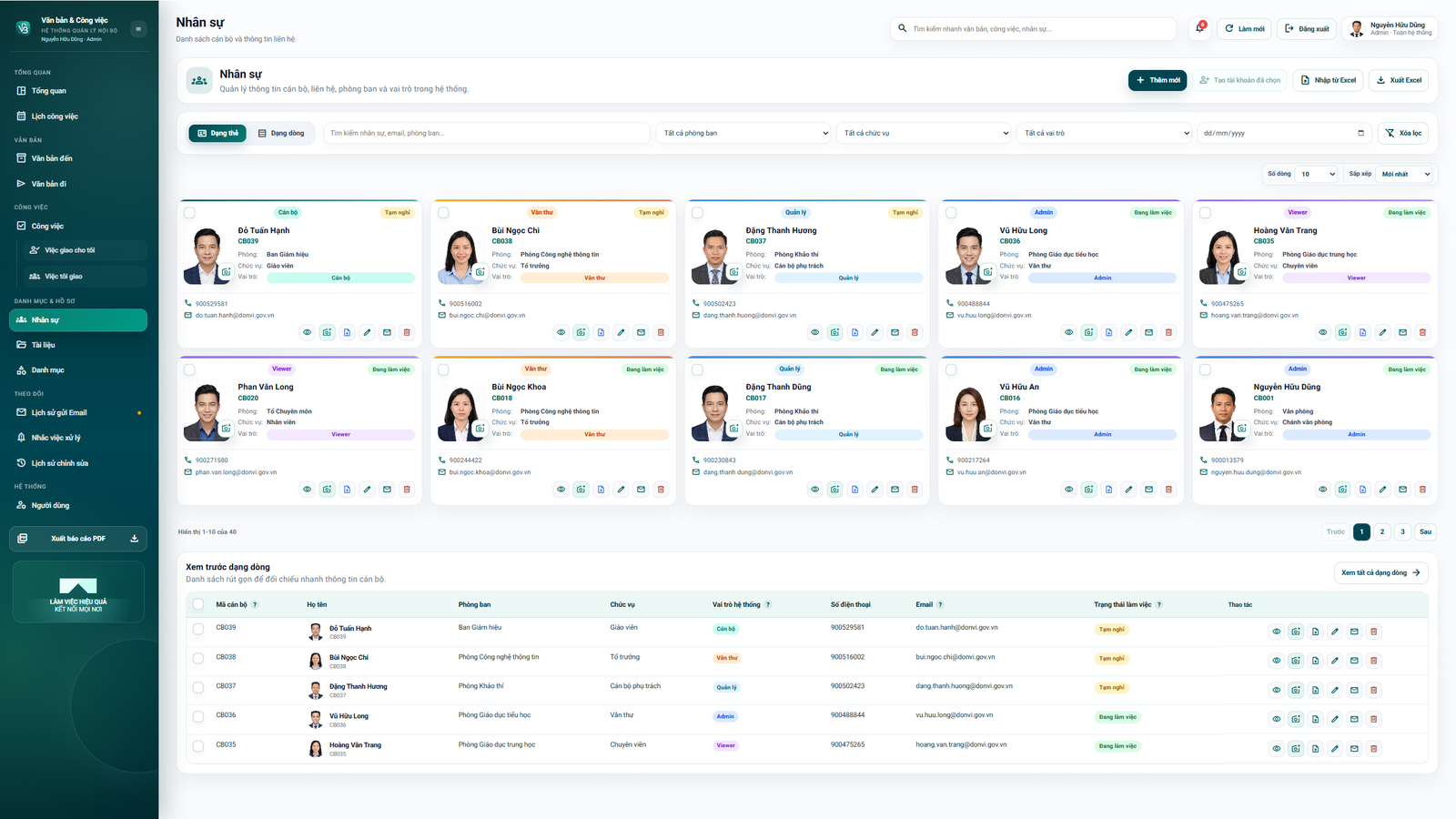Focus the quick search field in the top bar

[1033, 28]
